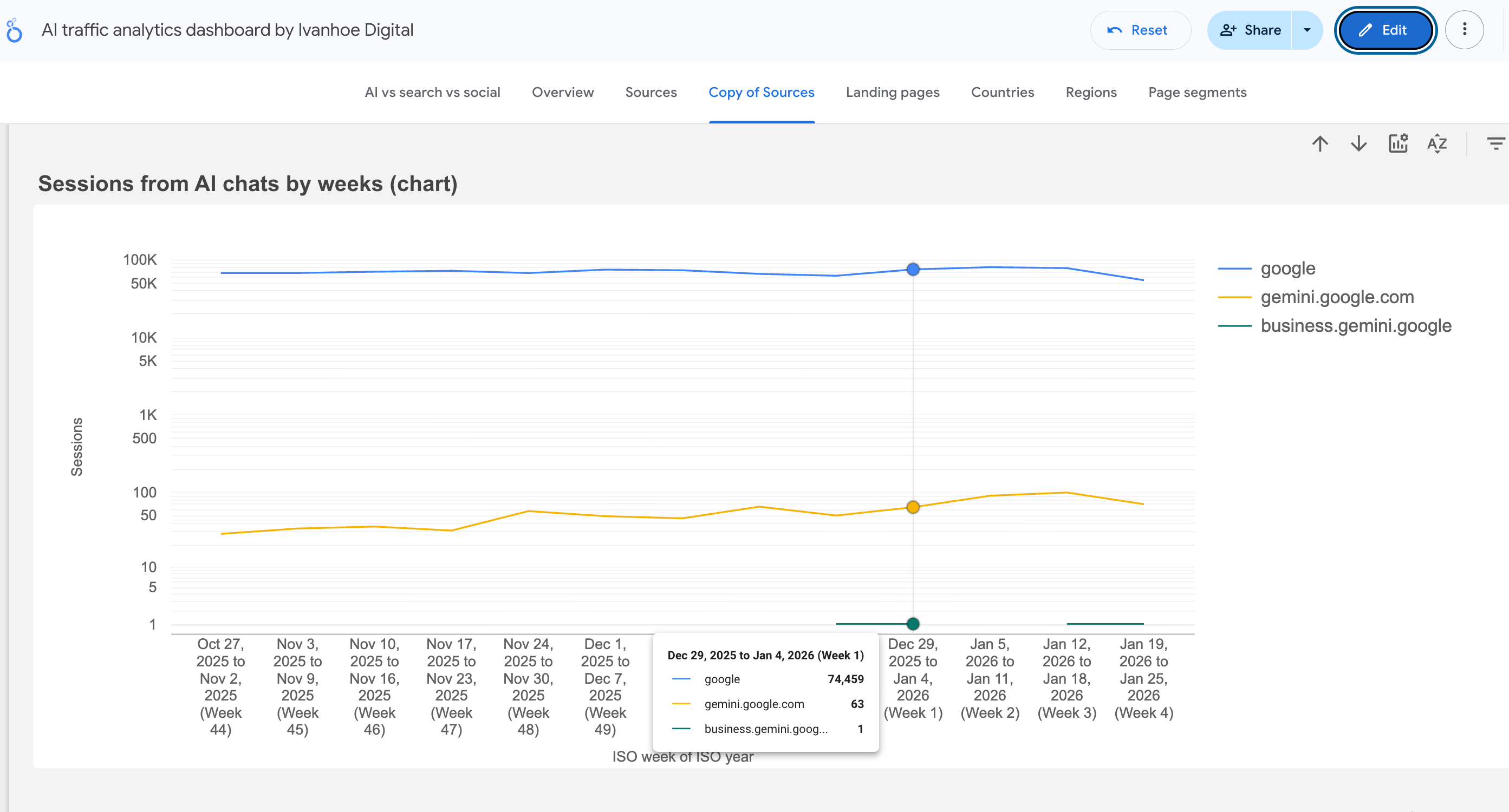Open the chart settings icon
This screenshot has width=1509, height=812.
(x=1399, y=143)
